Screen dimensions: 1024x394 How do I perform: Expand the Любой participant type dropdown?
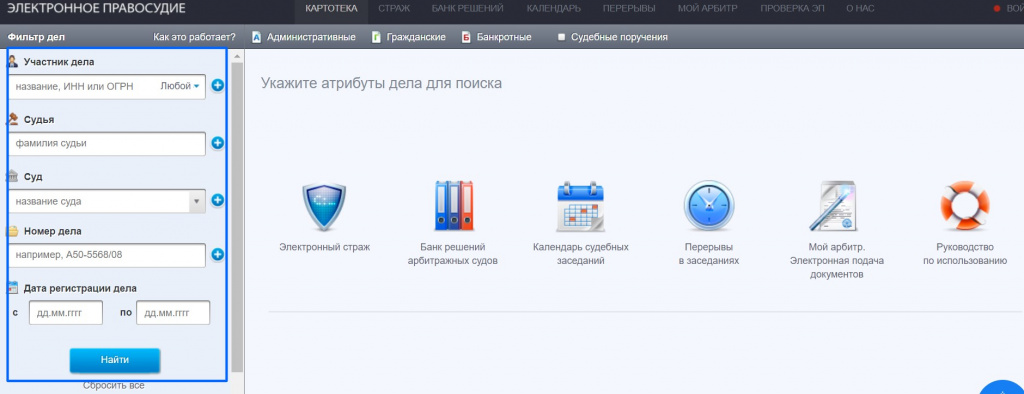click(180, 86)
